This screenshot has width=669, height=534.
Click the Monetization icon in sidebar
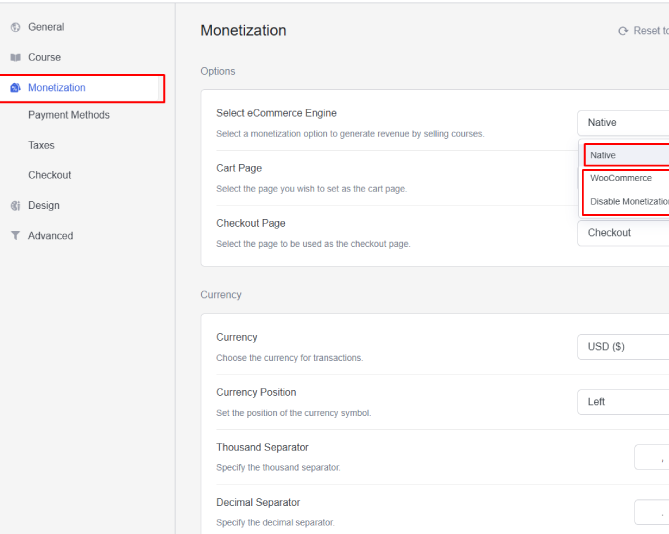click(15, 88)
